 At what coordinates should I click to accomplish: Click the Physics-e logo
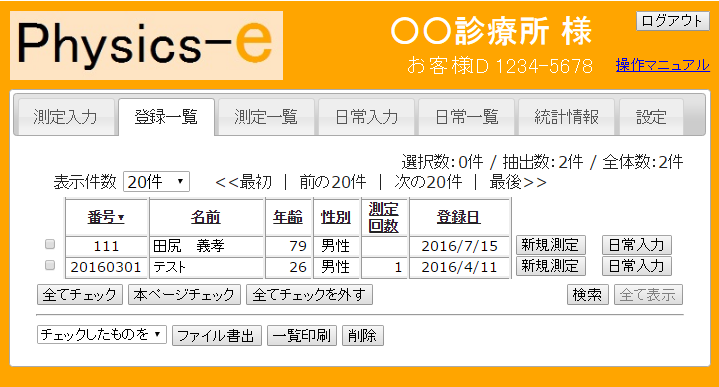point(146,45)
